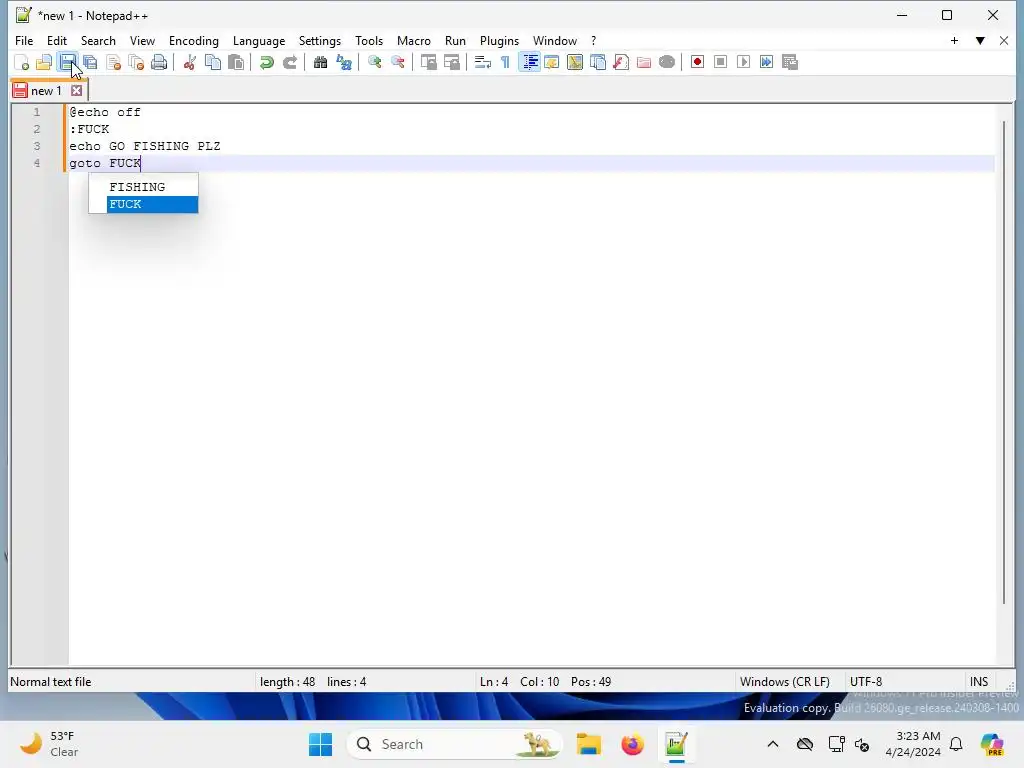Open the Tools menu
The width and height of the screenshot is (1024, 768).
coord(369,40)
